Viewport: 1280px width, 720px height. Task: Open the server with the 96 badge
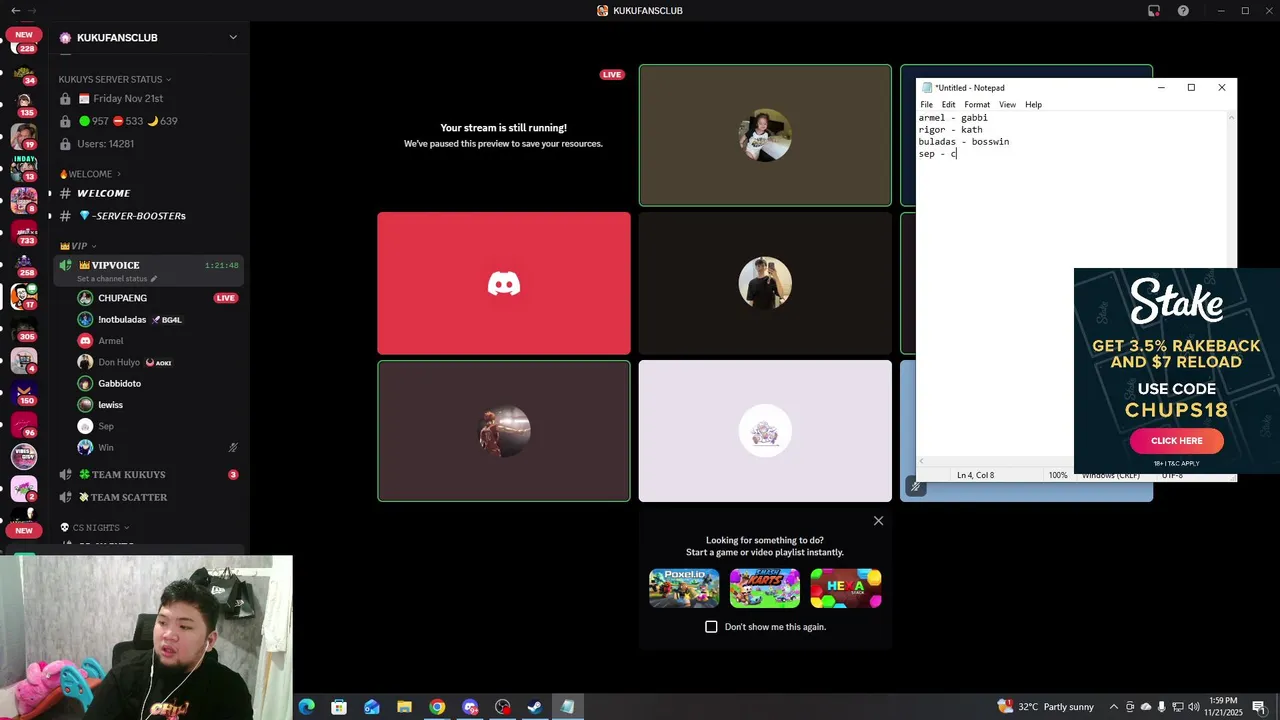[24, 425]
